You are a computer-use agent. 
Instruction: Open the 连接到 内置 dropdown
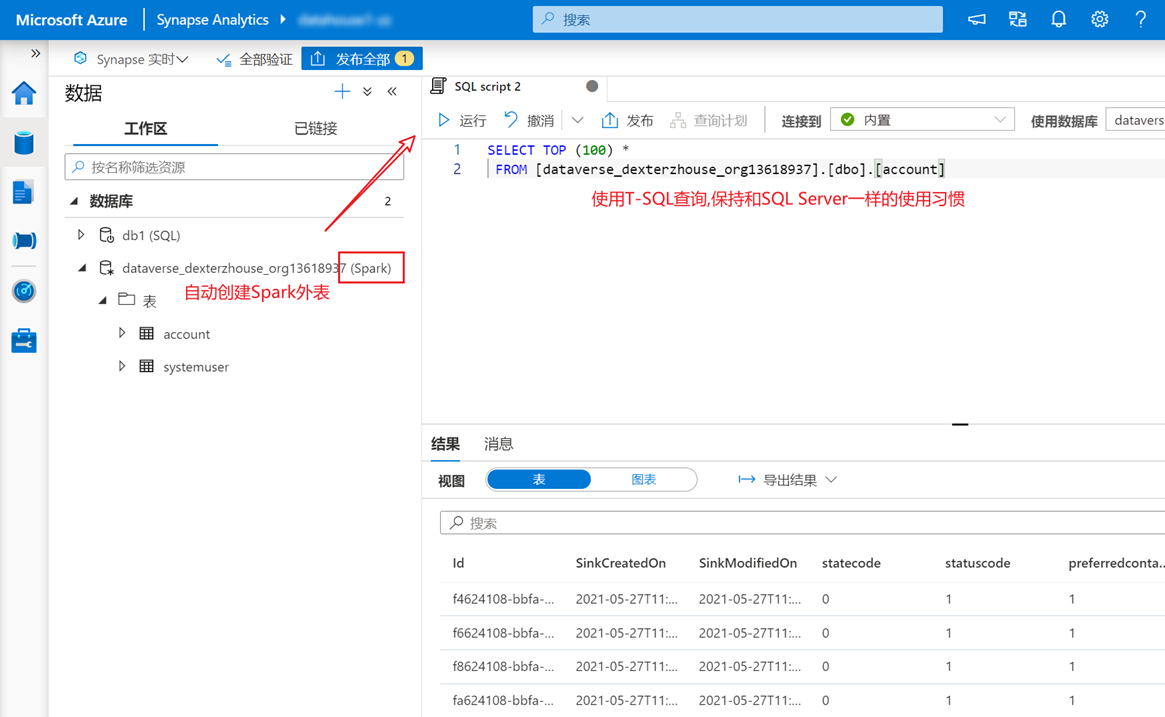922,120
